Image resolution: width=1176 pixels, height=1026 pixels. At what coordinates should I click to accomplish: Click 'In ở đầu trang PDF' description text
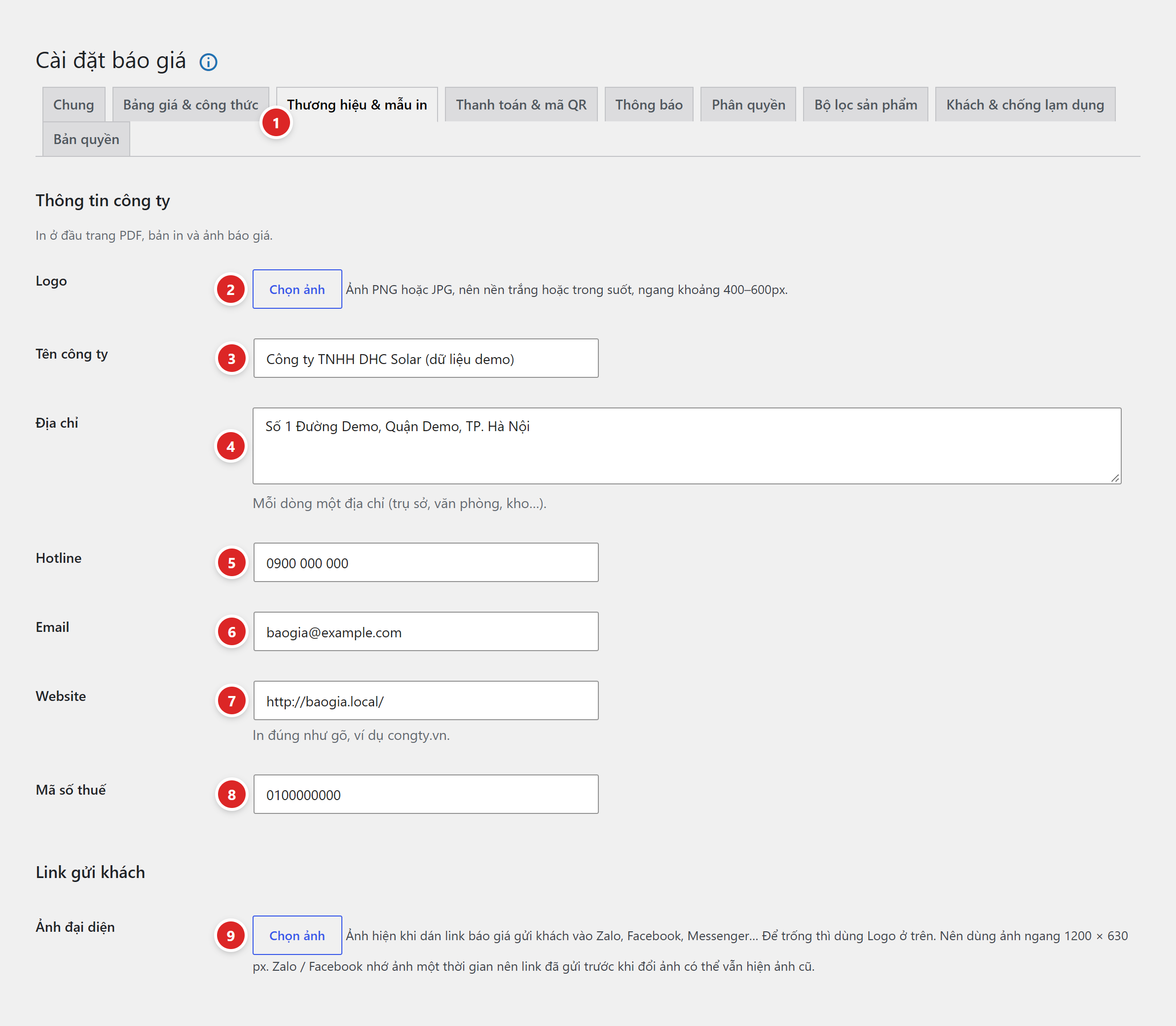(x=154, y=235)
